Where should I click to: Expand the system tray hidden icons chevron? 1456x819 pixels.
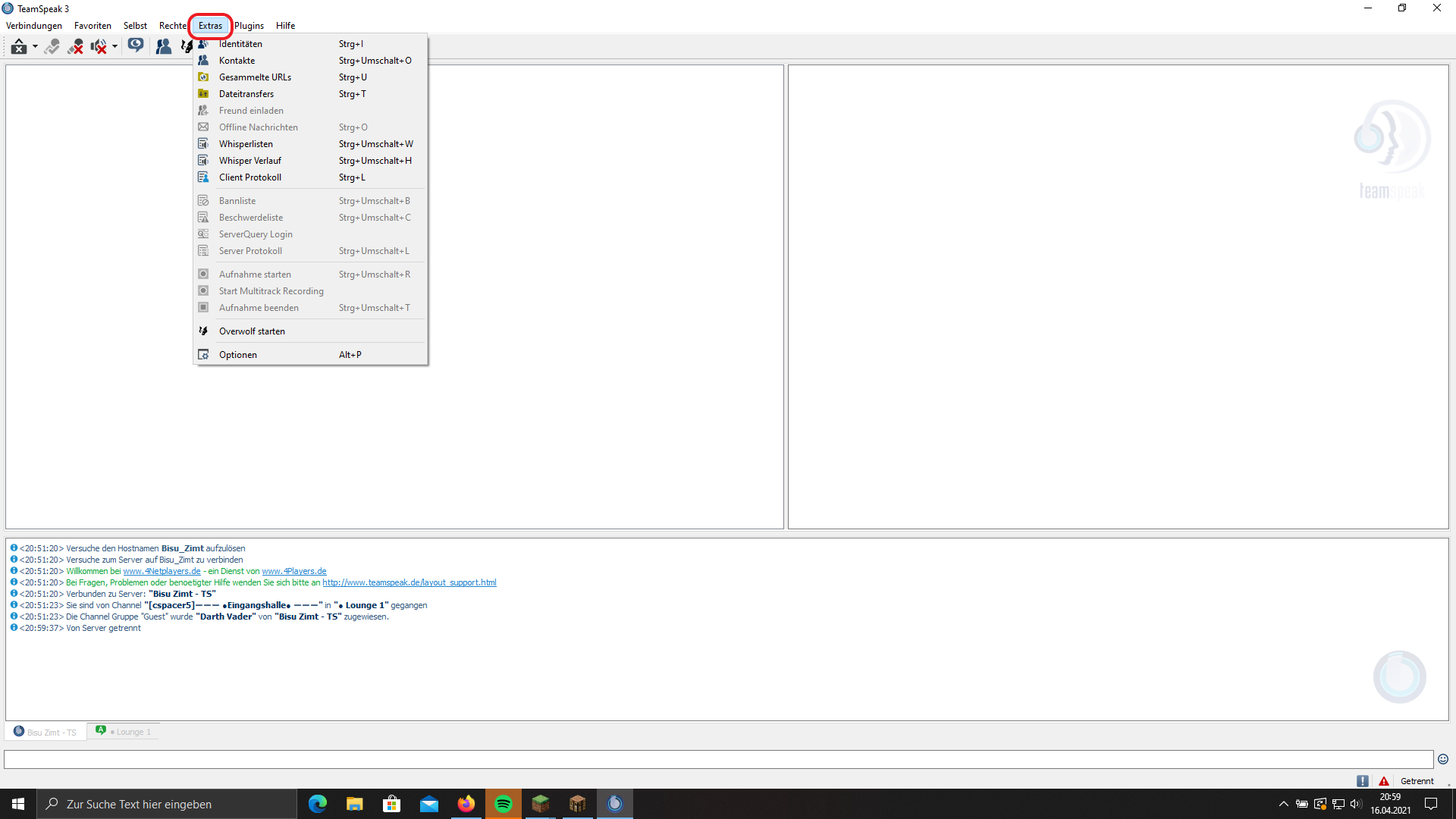pyautogui.click(x=1283, y=804)
